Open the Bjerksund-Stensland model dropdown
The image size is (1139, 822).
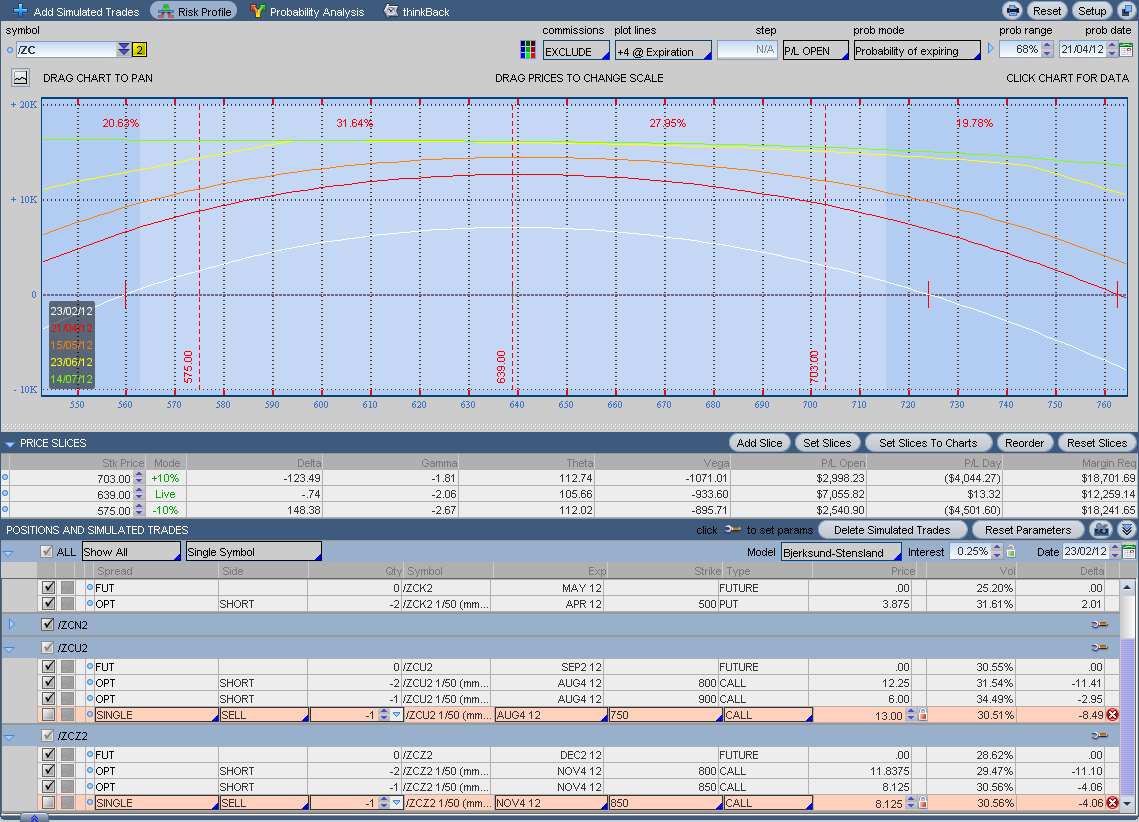click(x=840, y=552)
